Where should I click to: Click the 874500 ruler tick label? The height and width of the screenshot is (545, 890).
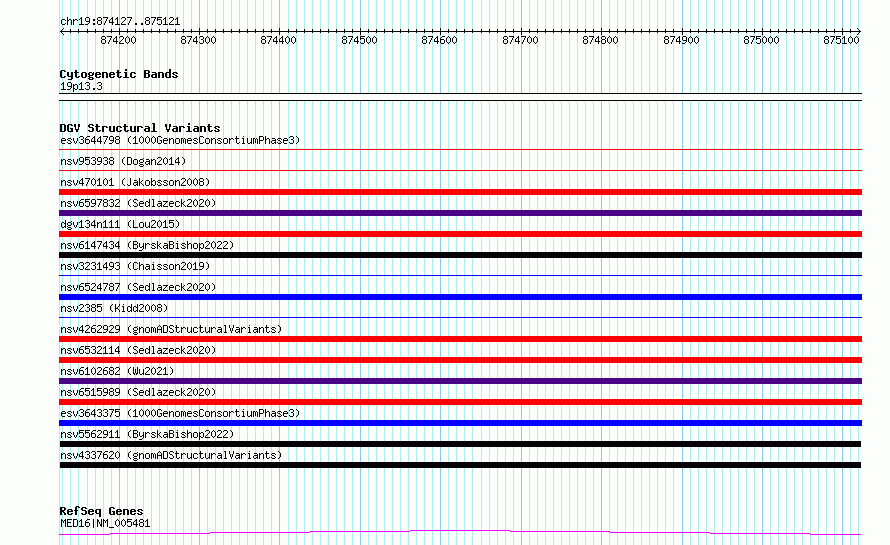pyautogui.click(x=359, y=40)
